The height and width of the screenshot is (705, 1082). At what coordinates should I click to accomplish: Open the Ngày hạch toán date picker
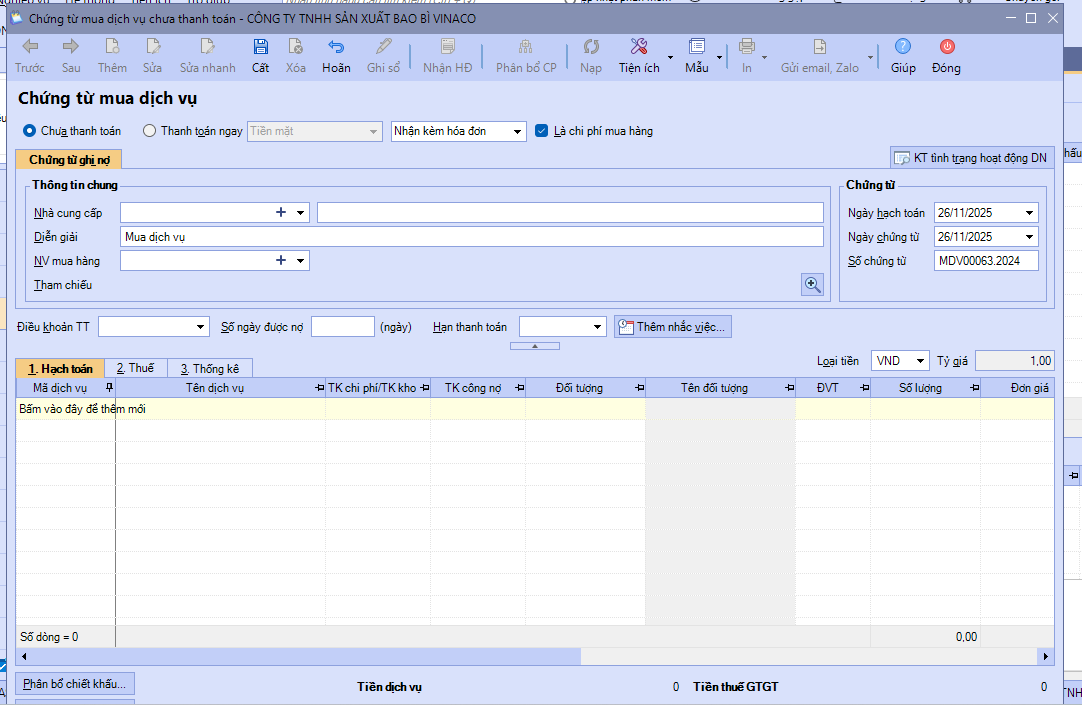[x=1029, y=213]
